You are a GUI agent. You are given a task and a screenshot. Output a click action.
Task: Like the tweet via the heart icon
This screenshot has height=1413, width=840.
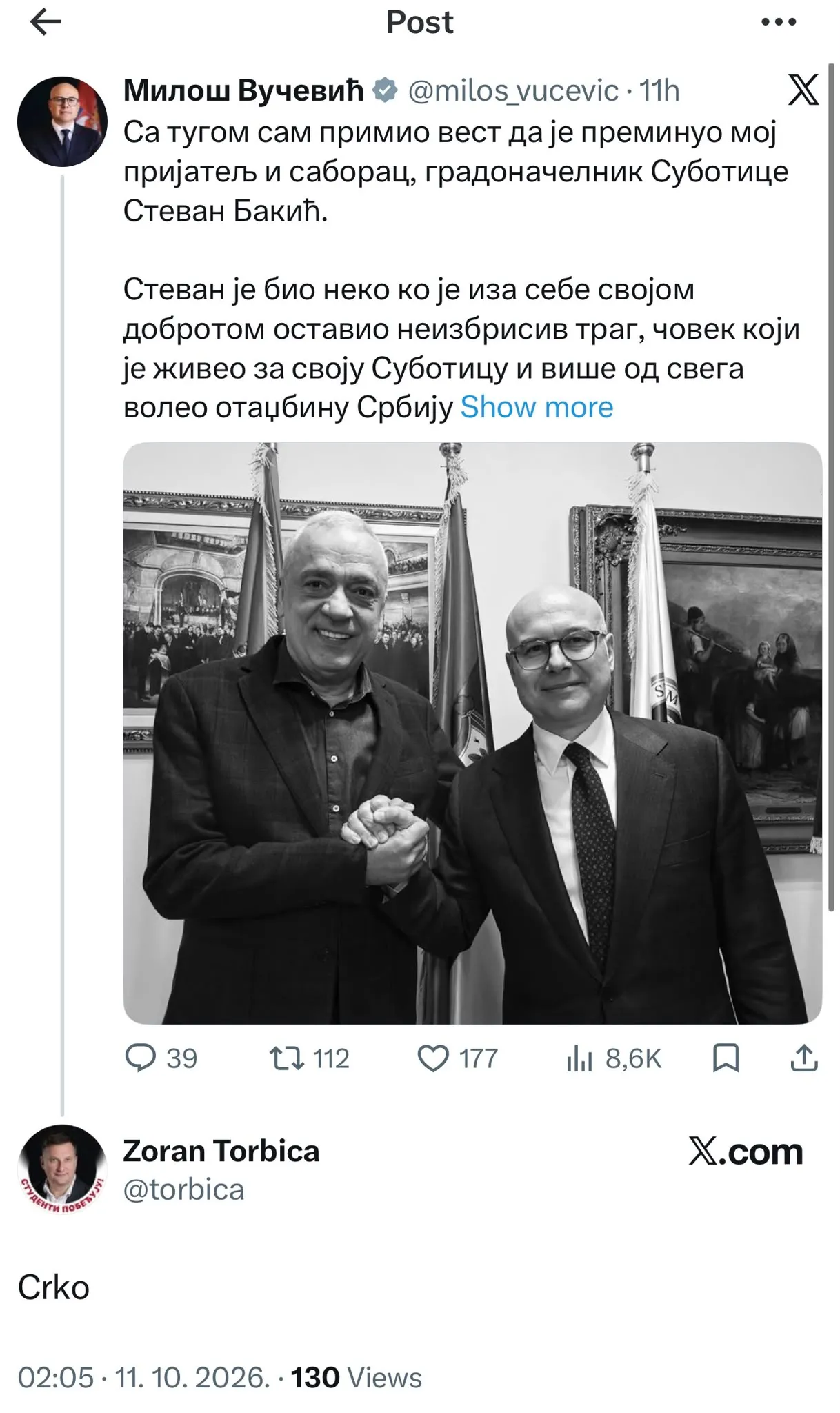433,1058
